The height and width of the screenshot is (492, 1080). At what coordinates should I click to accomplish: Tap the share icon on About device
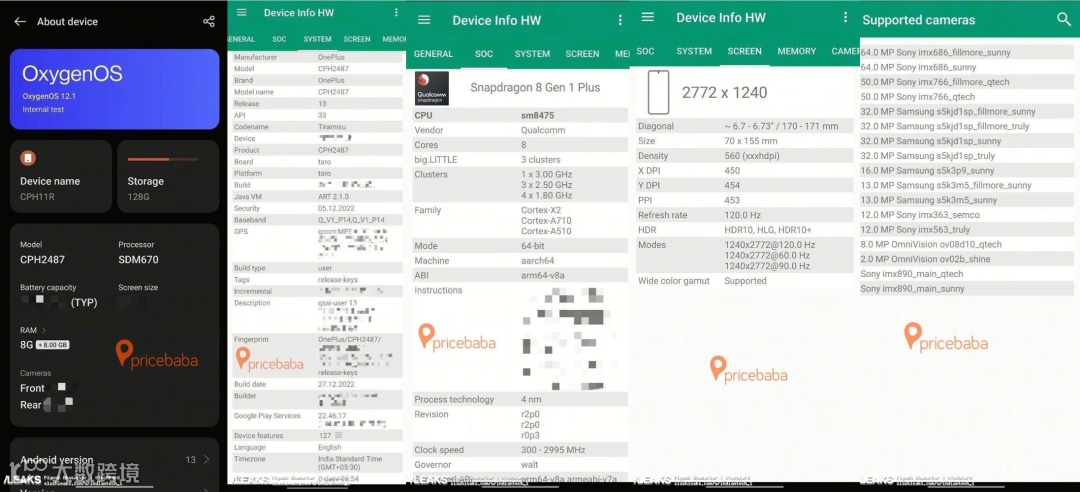click(x=209, y=21)
